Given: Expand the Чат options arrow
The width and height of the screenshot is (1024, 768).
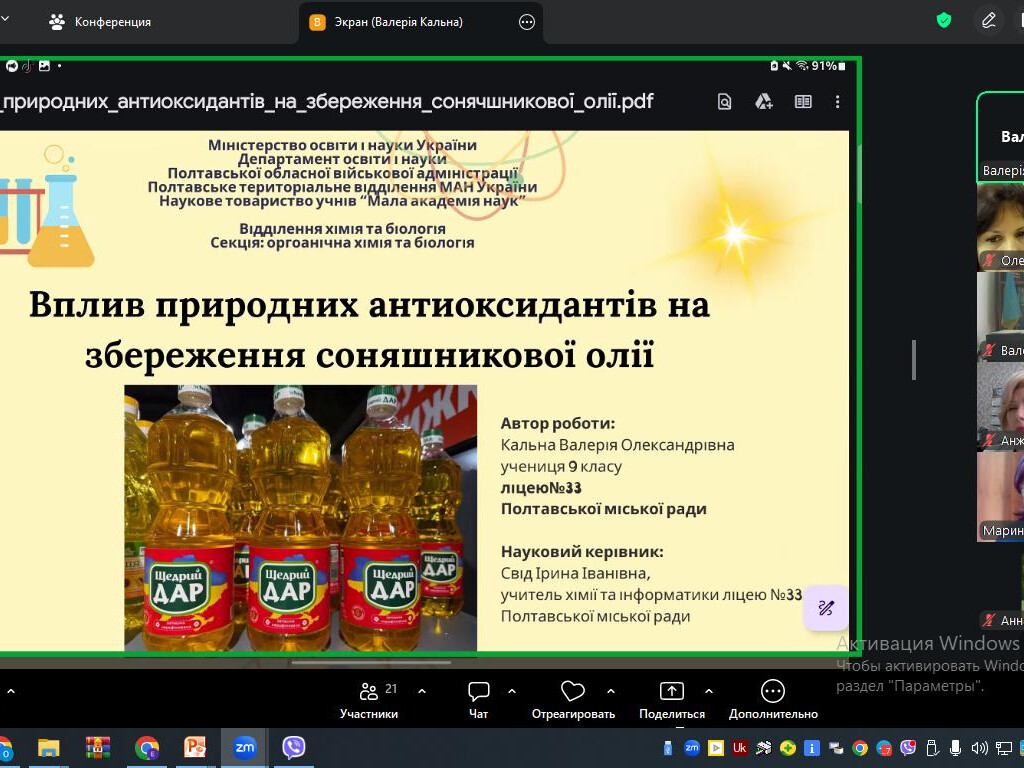Looking at the screenshot, I should (x=512, y=691).
